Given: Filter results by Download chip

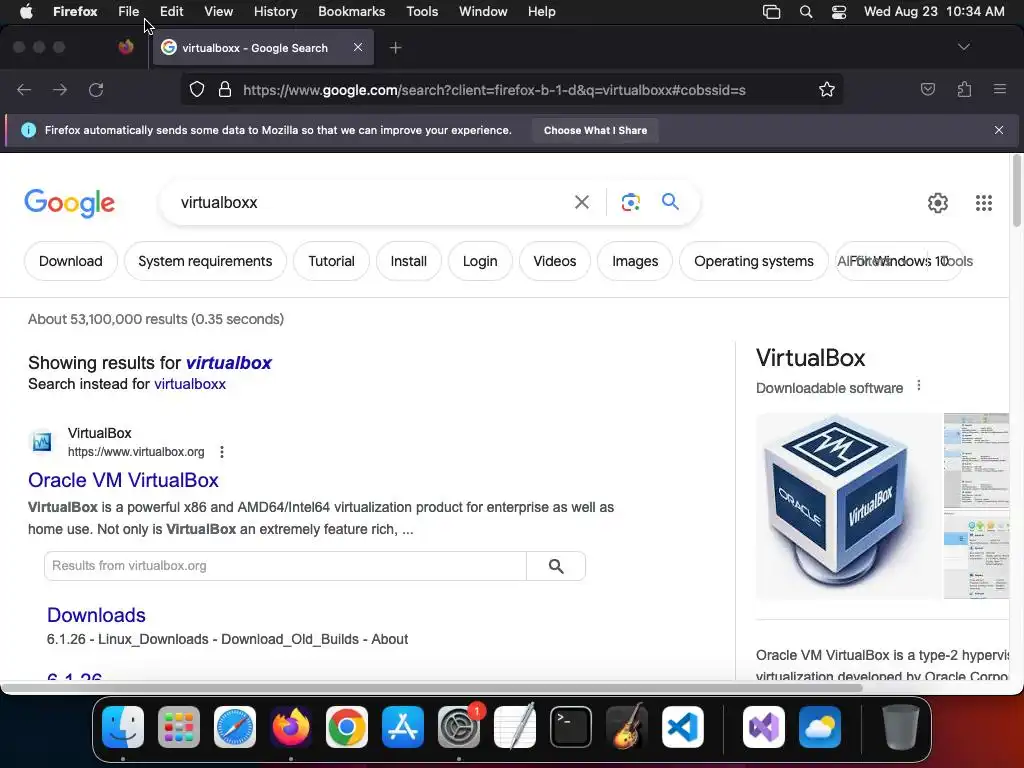Looking at the screenshot, I should click(71, 261).
